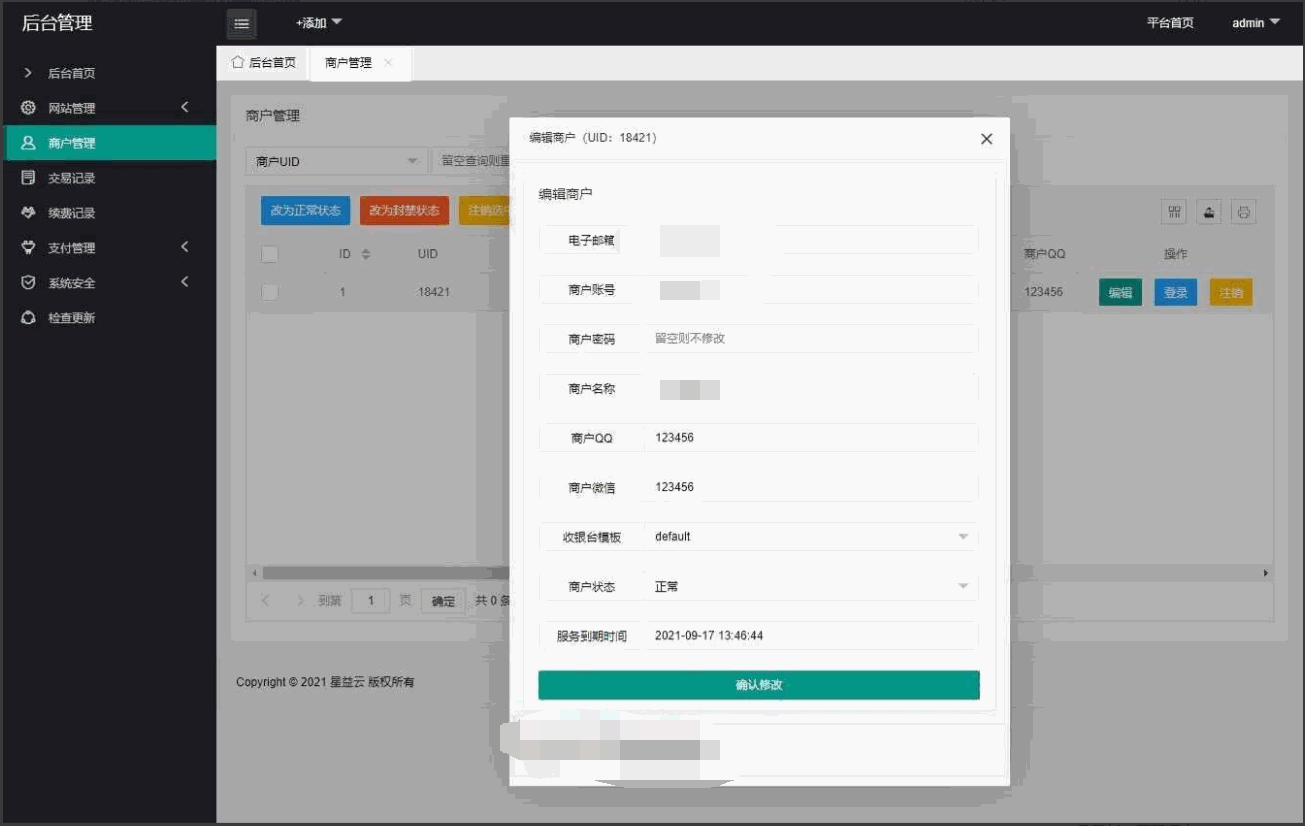Toggle the select-all checkbox in table header

point(269,254)
